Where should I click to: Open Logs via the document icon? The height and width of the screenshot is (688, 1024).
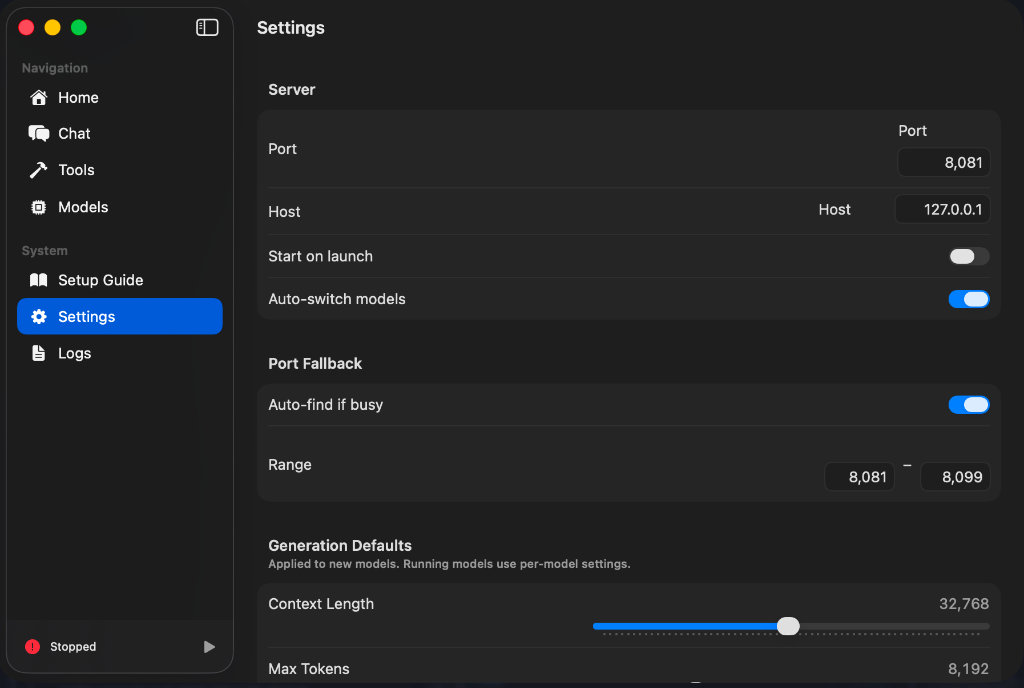point(36,353)
